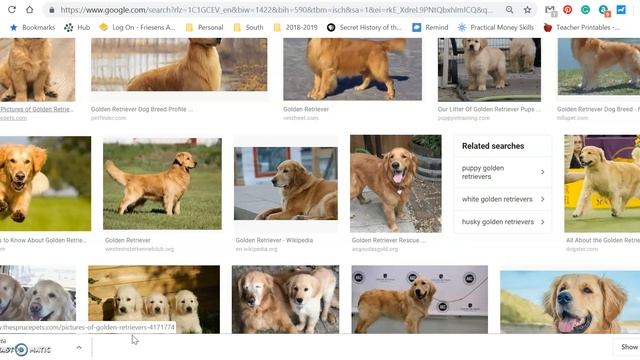The width and height of the screenshot is (640, 360).
Task: Open the older dog beside puppy image
Action: (285, 299)
